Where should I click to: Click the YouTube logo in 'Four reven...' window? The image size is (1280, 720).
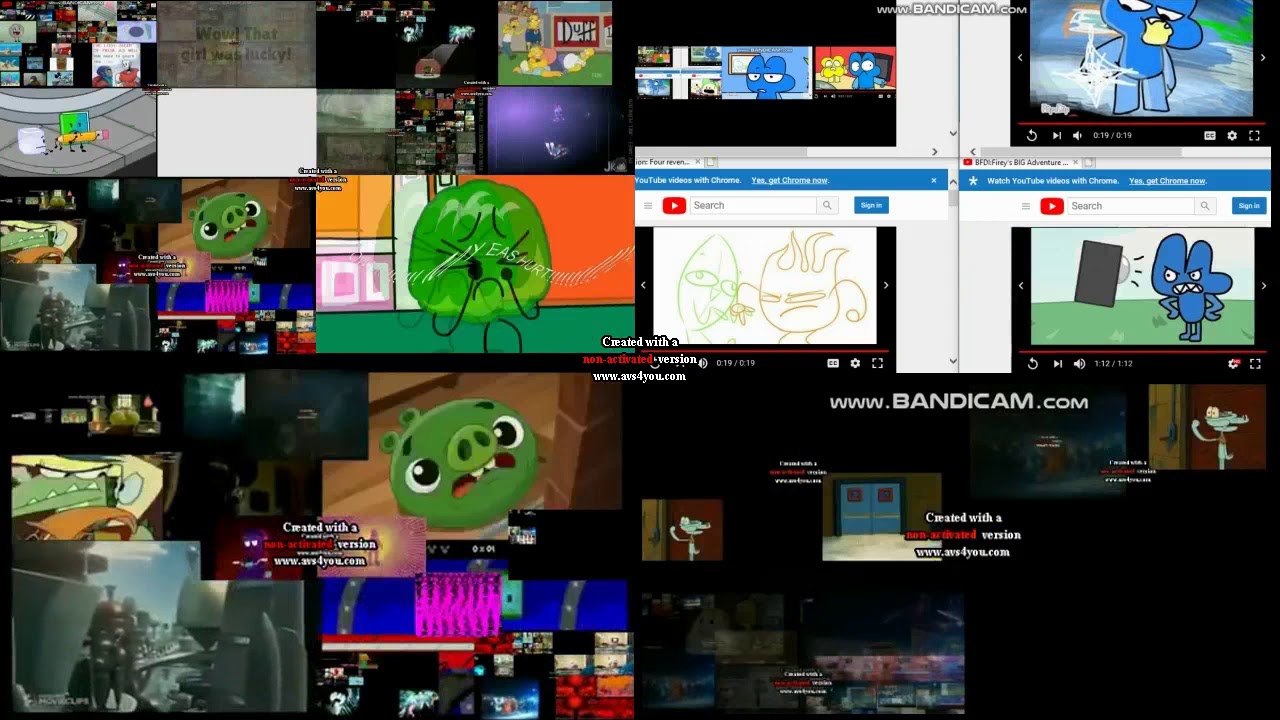tap(674, 205)
